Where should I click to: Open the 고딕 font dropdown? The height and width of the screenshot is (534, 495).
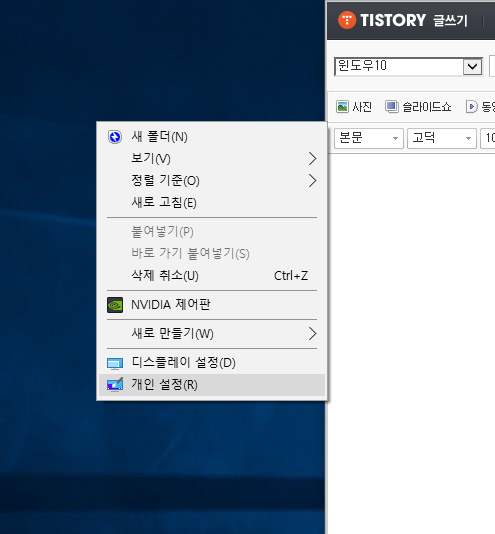click(442, 138)
